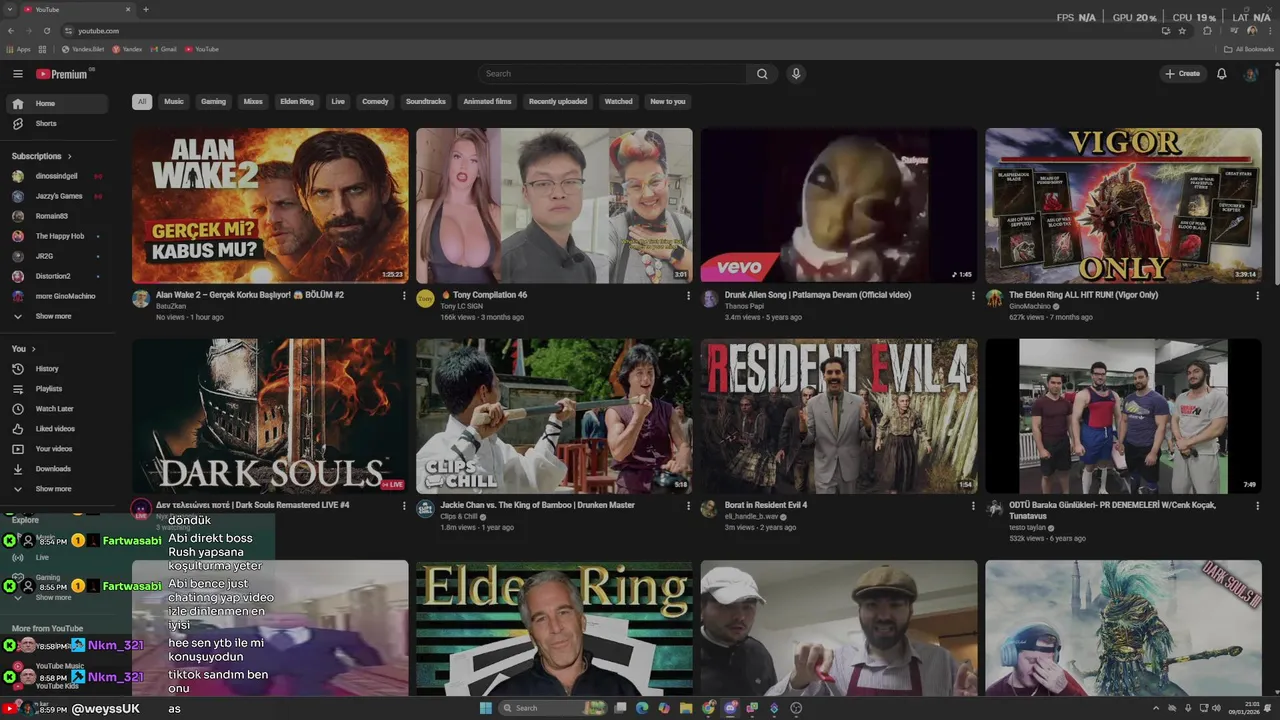Screen dimensions: 1280x720
Task: Select the Soundtracks filter chip
Action: click(x=426, y=101)
